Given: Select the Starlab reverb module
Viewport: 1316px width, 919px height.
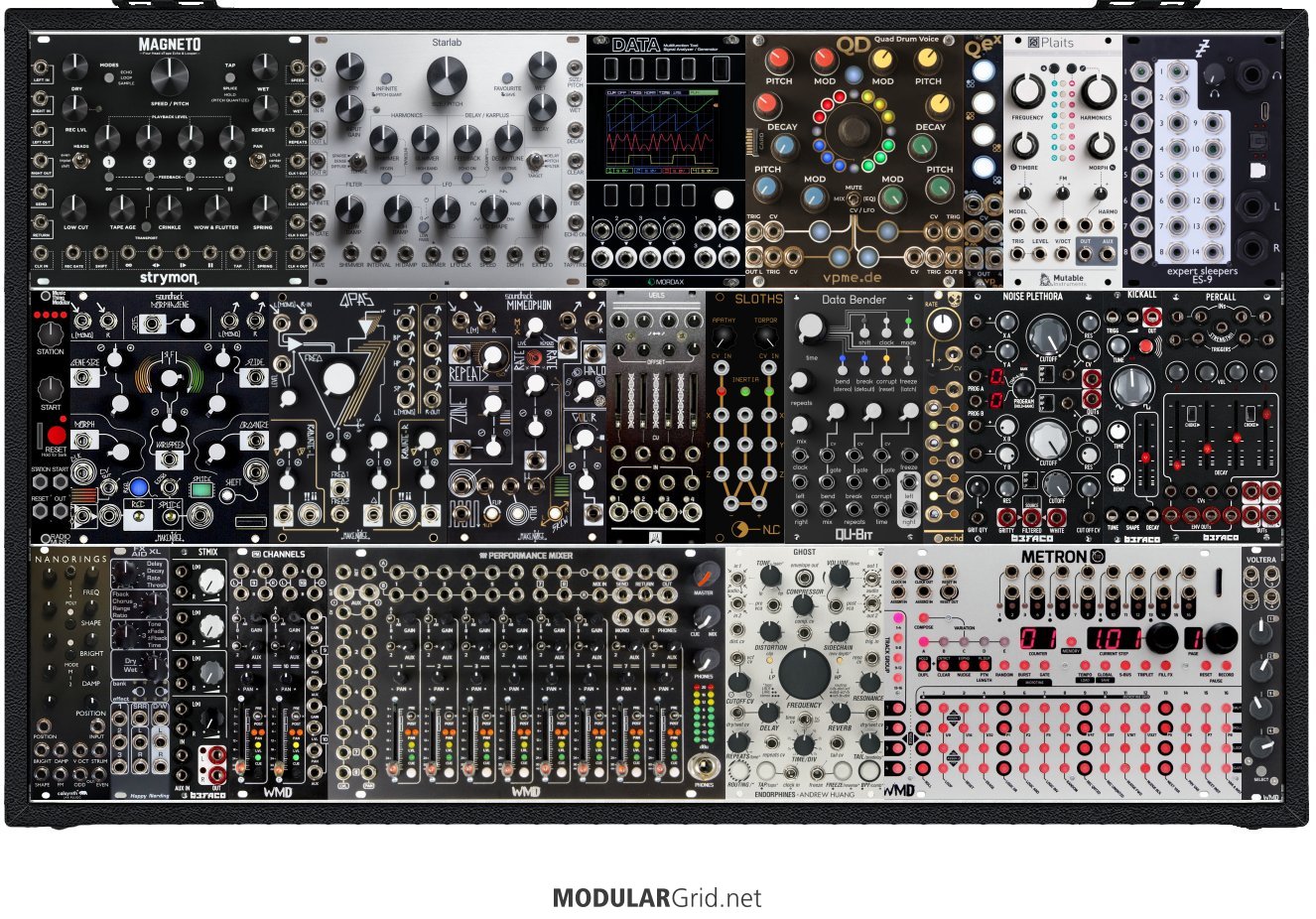Looking at the screenshot, I should [x=448, y=161].
